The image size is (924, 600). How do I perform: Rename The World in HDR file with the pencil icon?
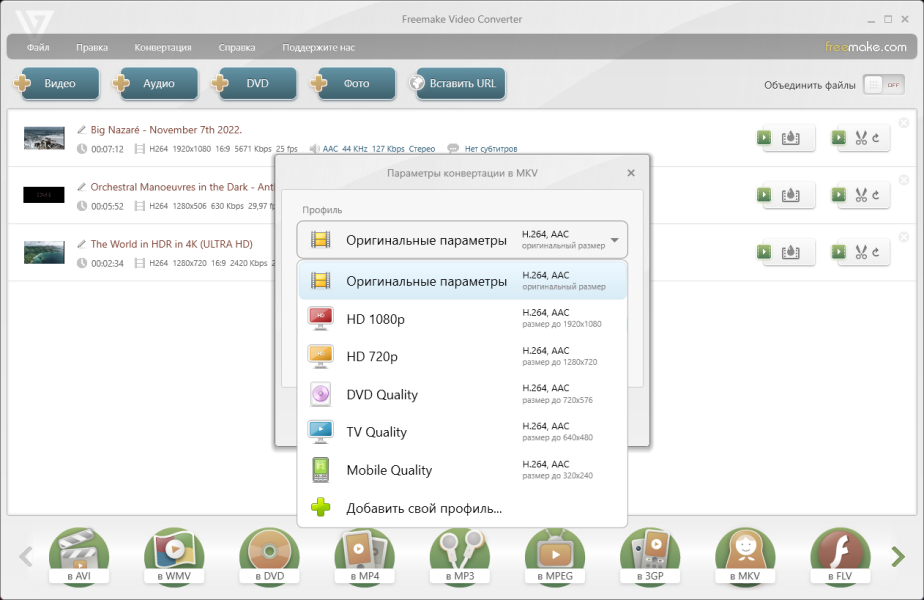[82, 244]
